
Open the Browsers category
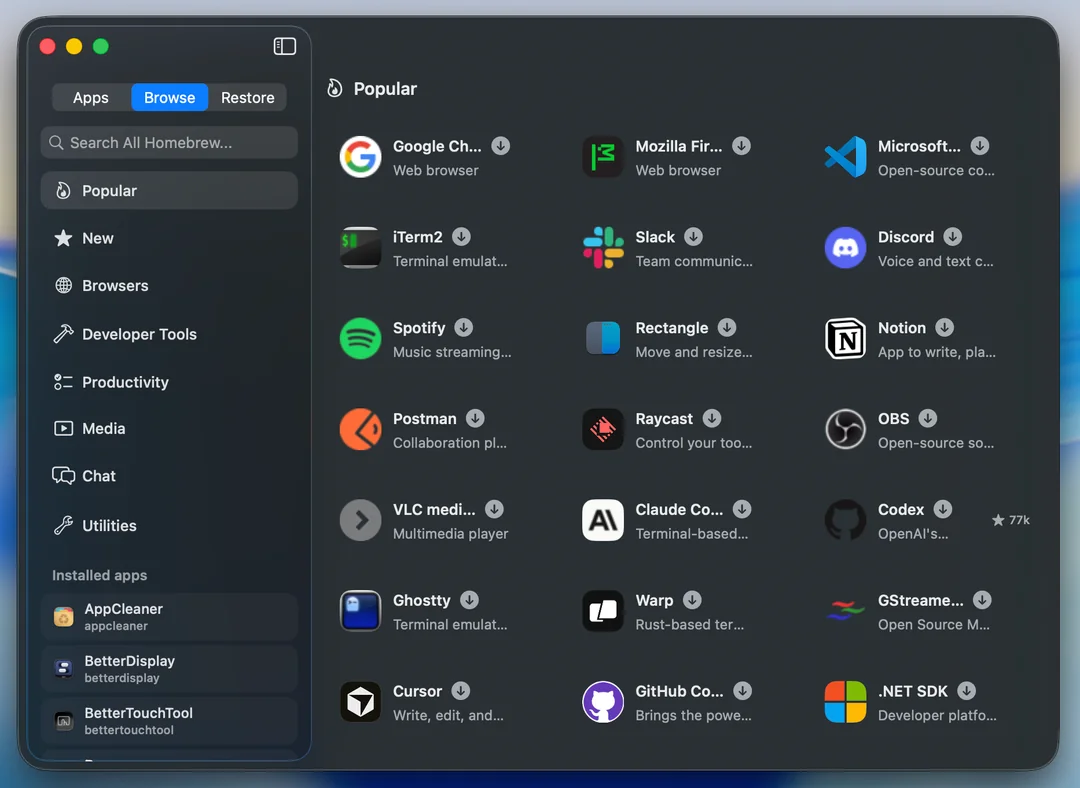click(x=169, y=286)
